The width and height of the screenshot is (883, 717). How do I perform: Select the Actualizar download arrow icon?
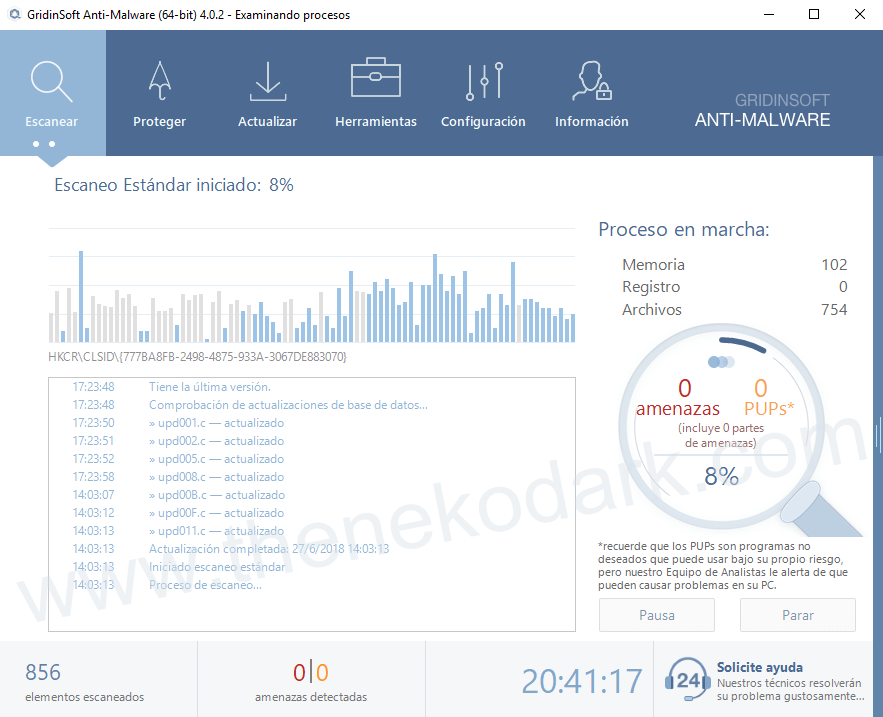[267, 81]
